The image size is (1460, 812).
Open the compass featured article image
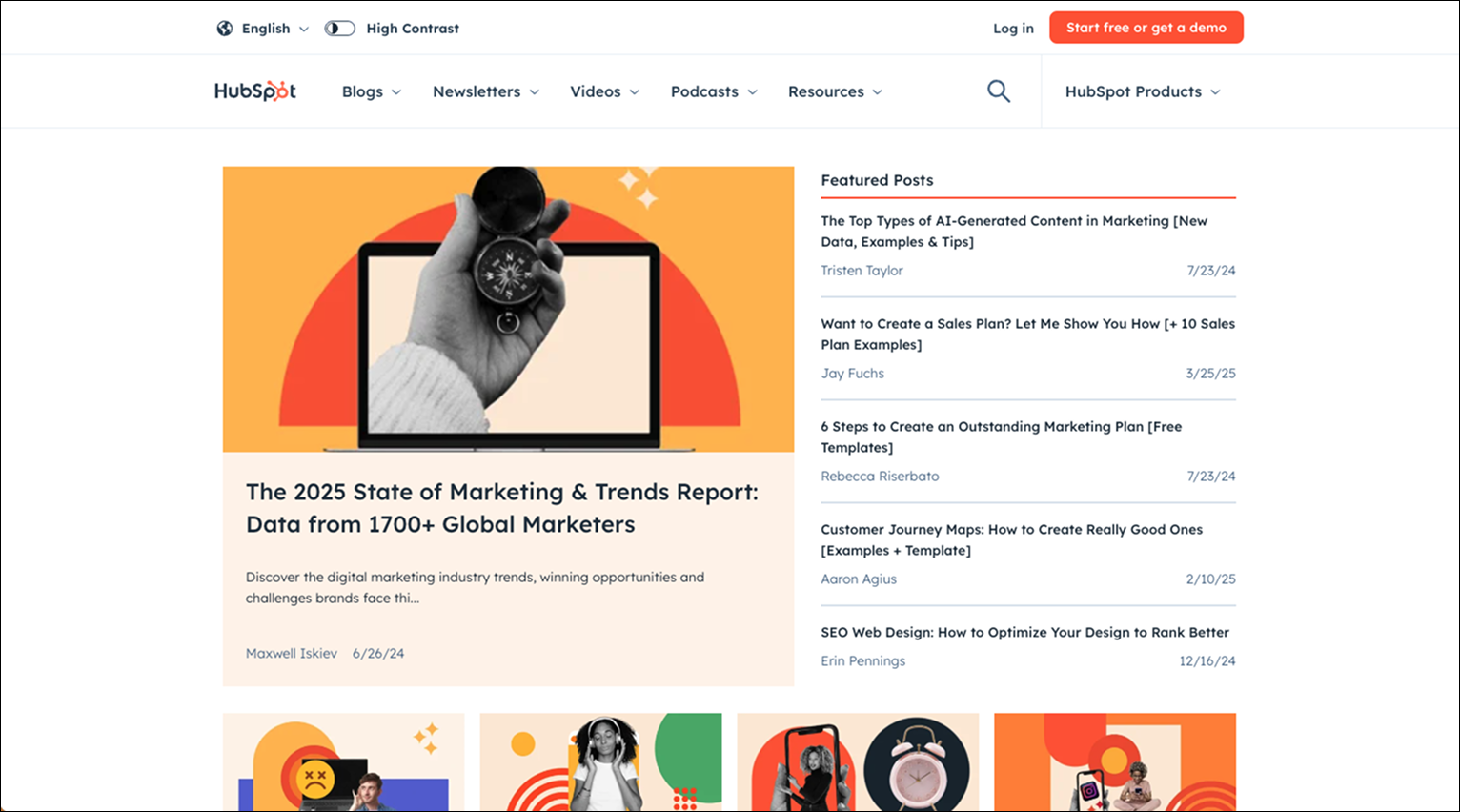point(508,308)
